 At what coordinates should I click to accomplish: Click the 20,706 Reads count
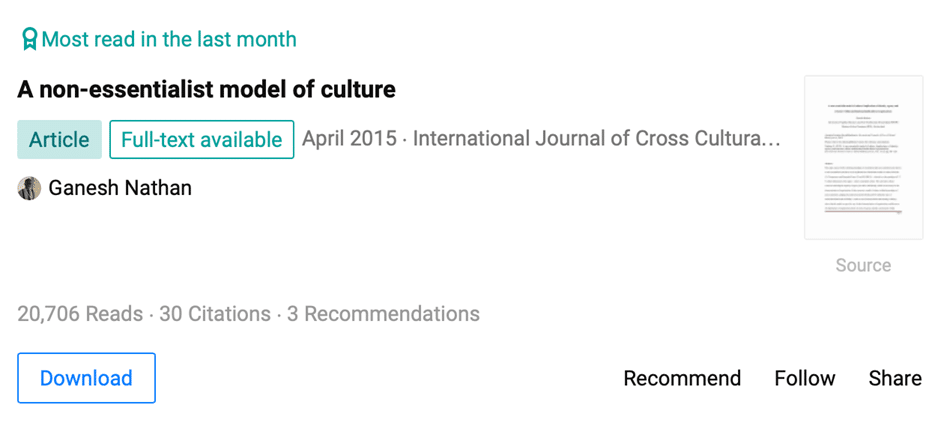80,314
